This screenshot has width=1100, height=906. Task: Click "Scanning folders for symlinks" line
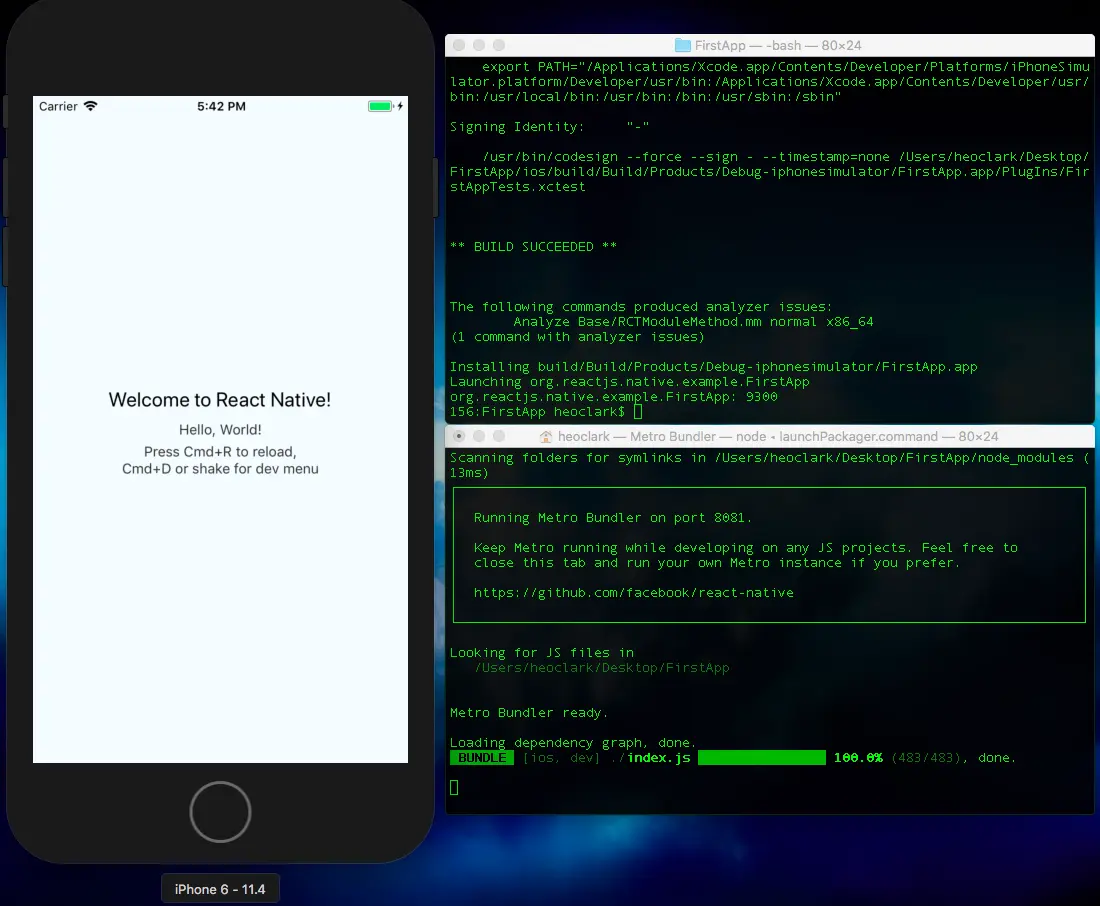[x=770, y=465]
